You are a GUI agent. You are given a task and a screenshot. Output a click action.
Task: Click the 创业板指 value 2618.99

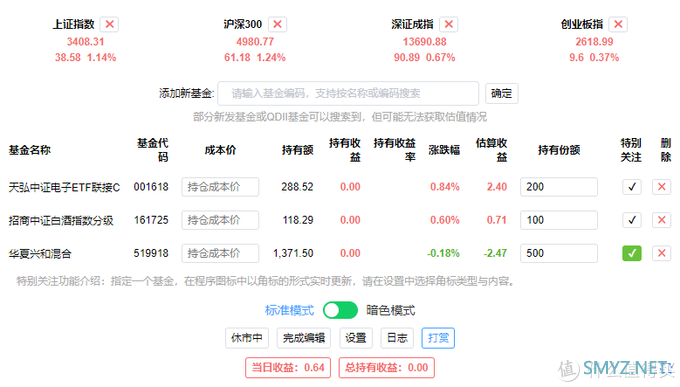click(594, 42)
